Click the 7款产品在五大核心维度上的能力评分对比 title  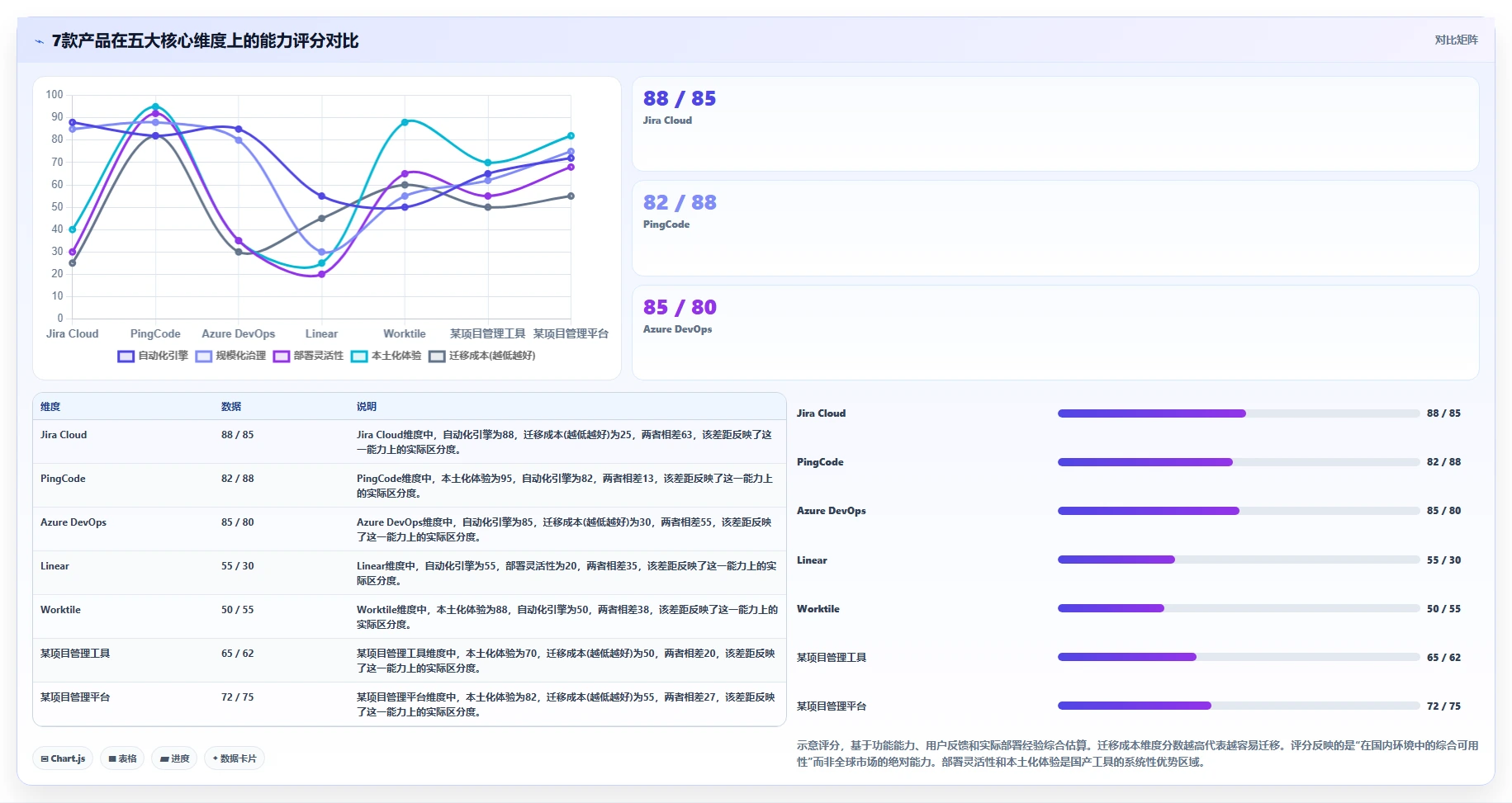(x=206, y=41)
